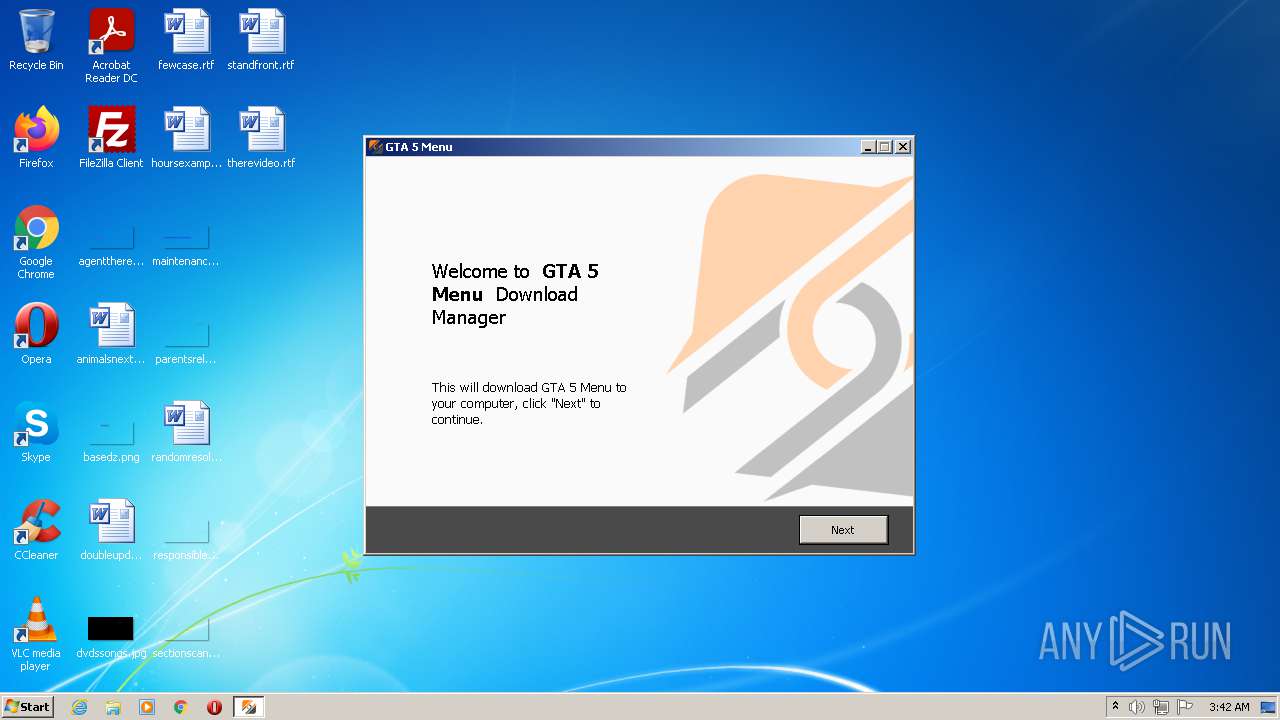Viewport: 1280px width, 720px height.
Task: Launch Opera from the taskbar
Action: (214, 707)
